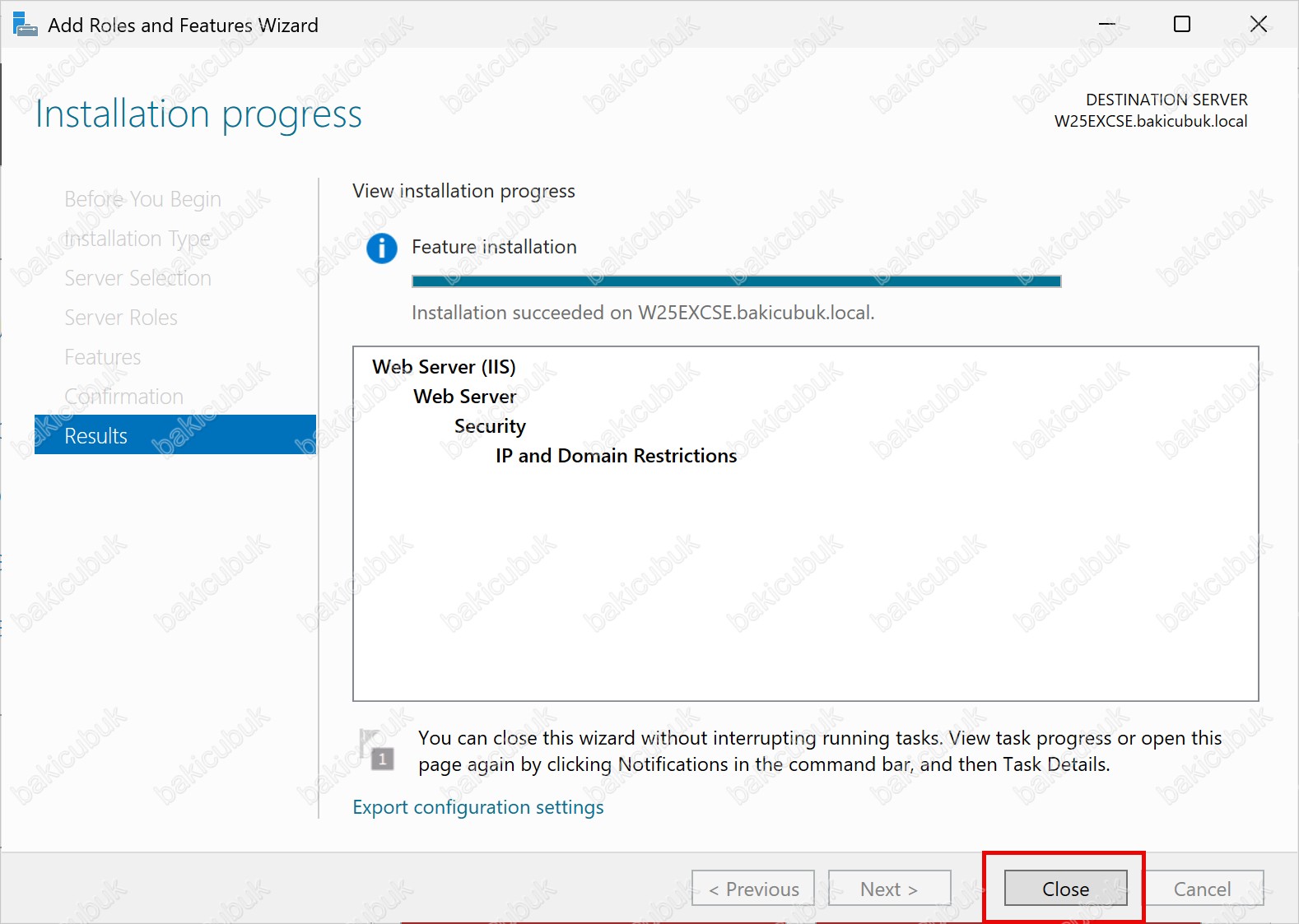Click the 'Installation succeeded on W25EXCSE.bakicubuk.local.' message
Viewport: 1299px width, 924px height.
pyautogui.click(x=643, y=313)
